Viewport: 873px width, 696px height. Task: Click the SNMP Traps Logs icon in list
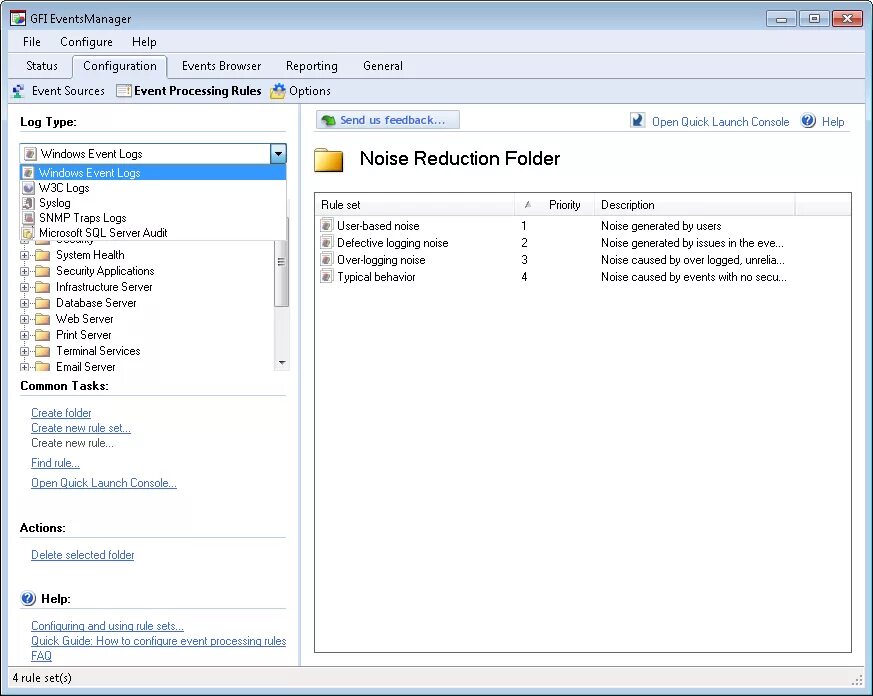pos(28,218)
